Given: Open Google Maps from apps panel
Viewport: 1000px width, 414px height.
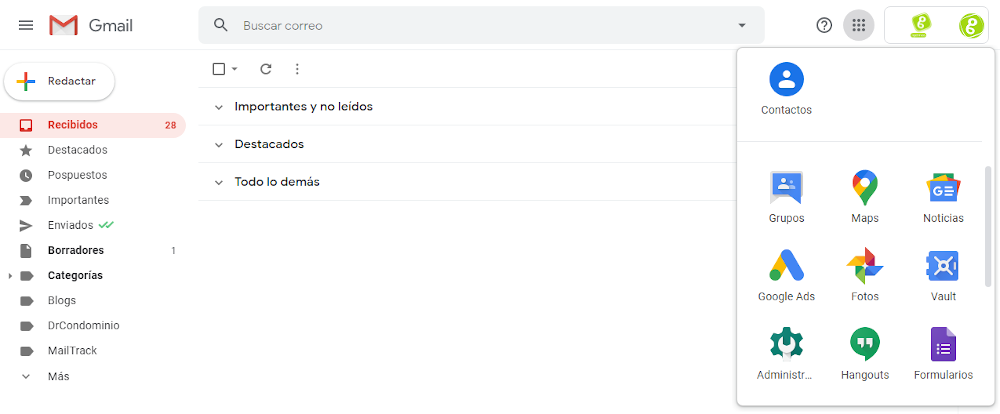Looking at the screenshot, I should (864, 196).
